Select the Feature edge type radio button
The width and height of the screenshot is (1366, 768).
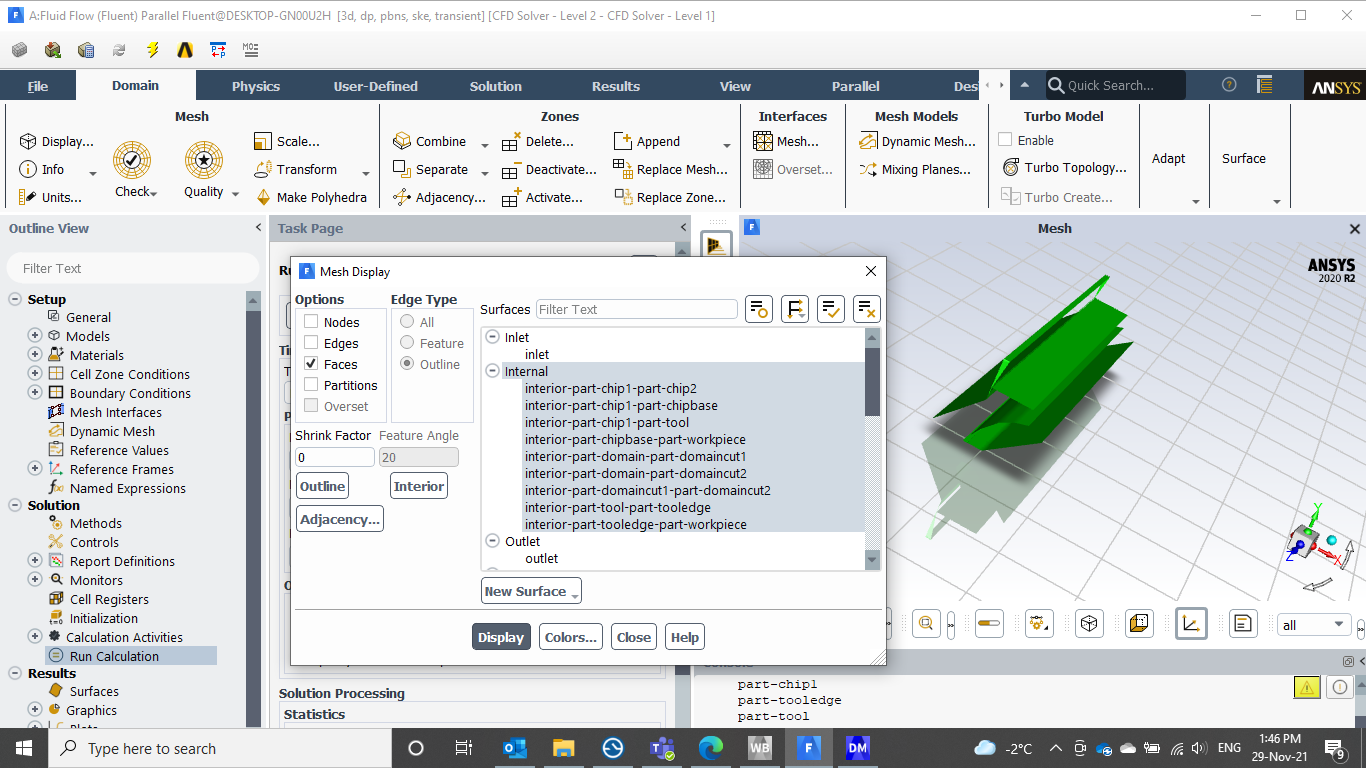[407, 343]
